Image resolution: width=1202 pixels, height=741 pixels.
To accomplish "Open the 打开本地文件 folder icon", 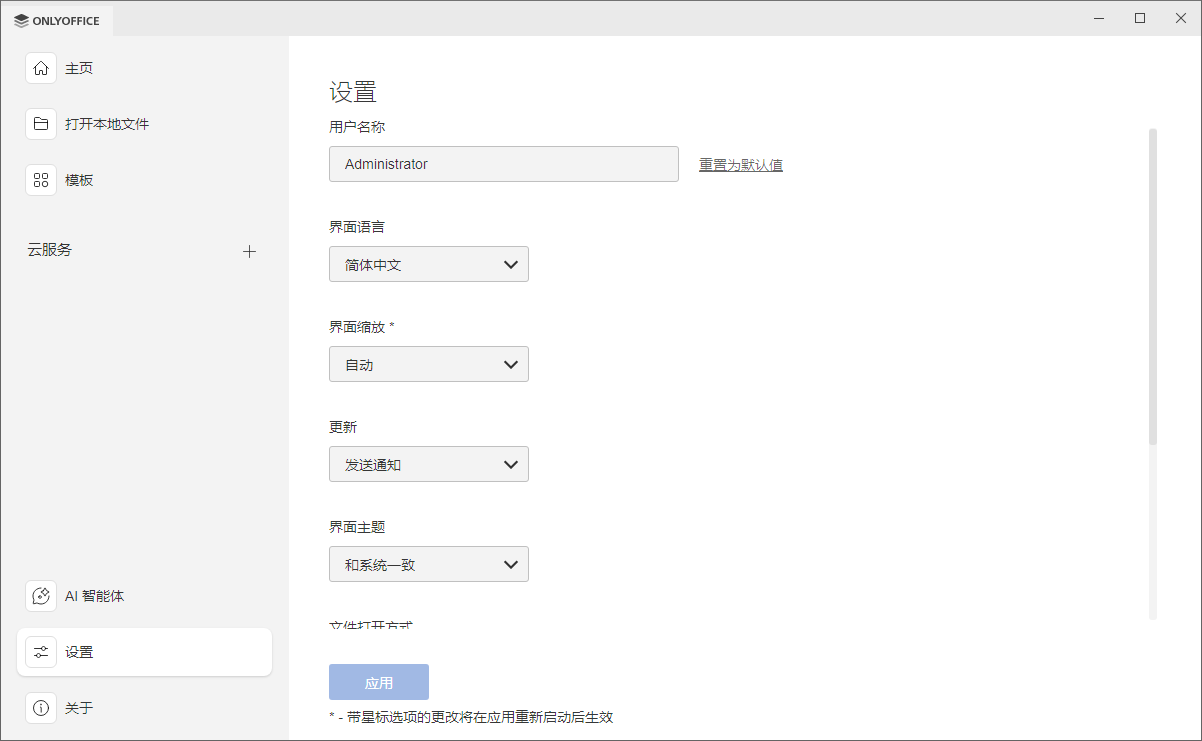I will click(40, 123).
